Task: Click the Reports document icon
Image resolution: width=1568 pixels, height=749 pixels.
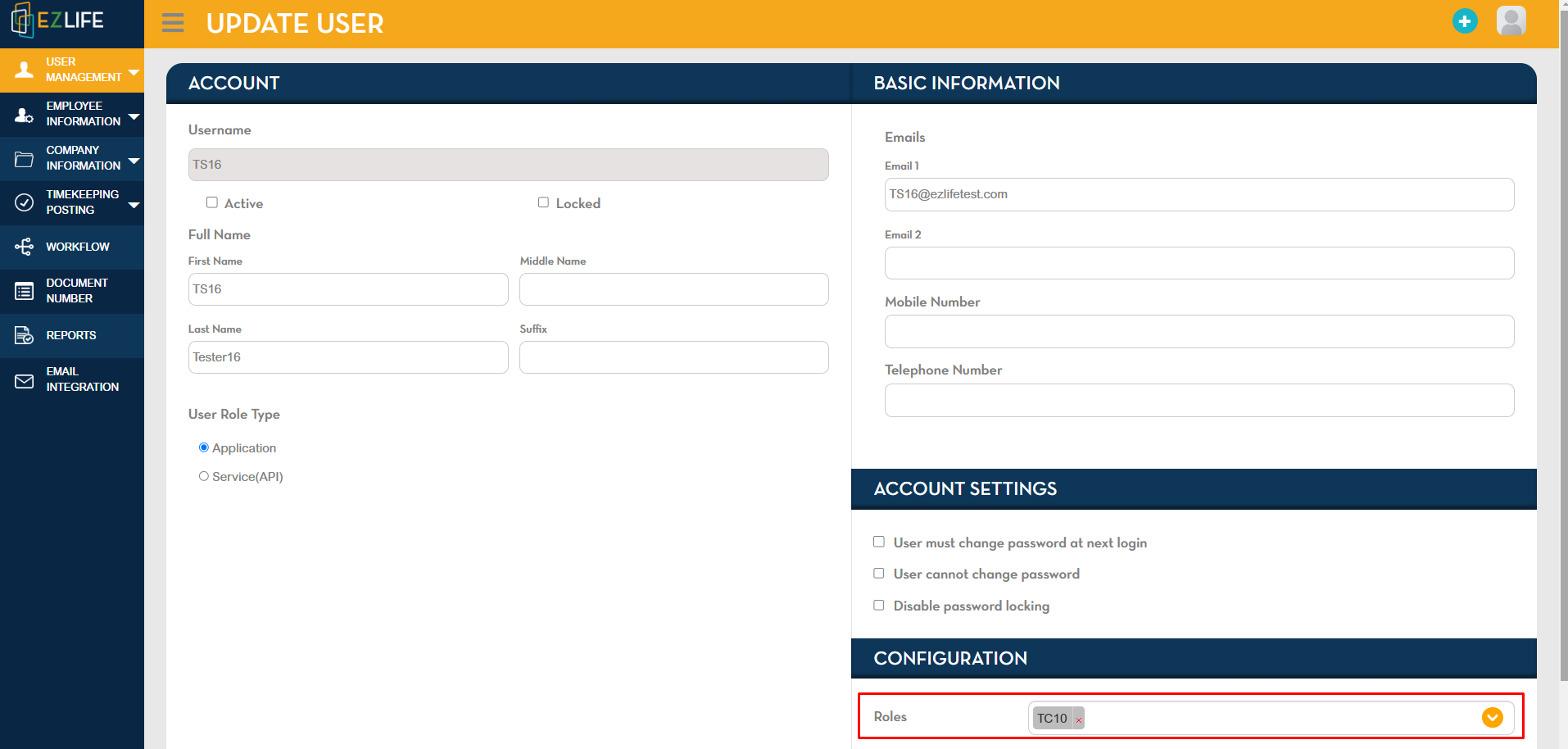Action: point(25,335)
